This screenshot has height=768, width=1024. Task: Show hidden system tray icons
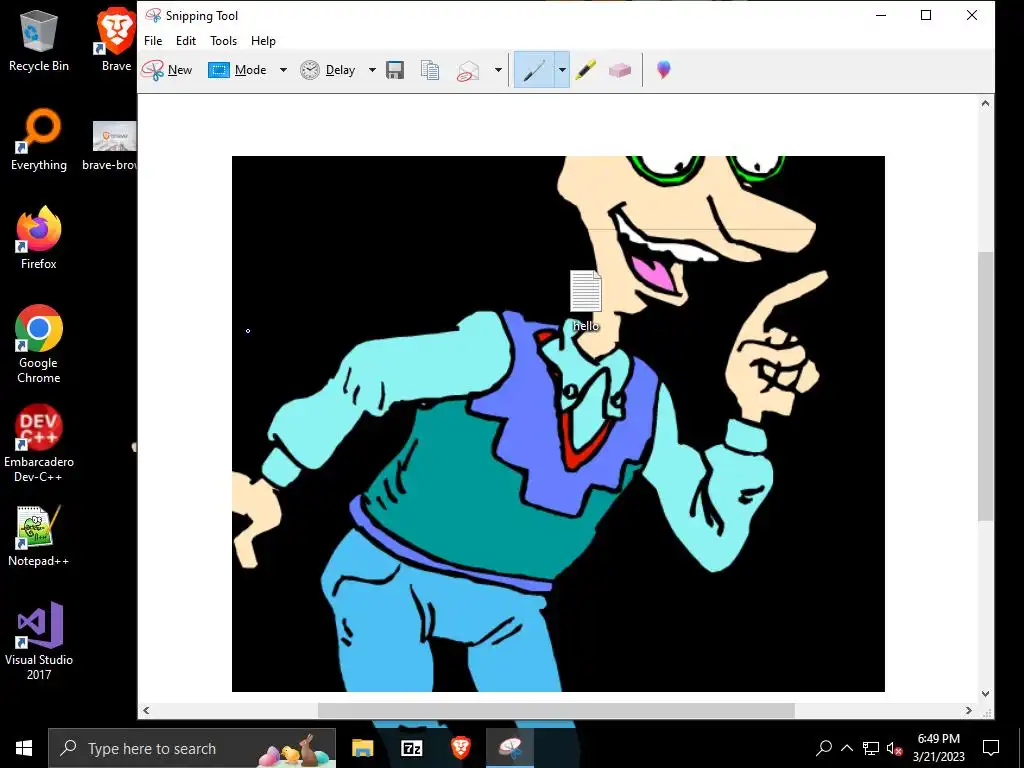(x=847, y=748)
